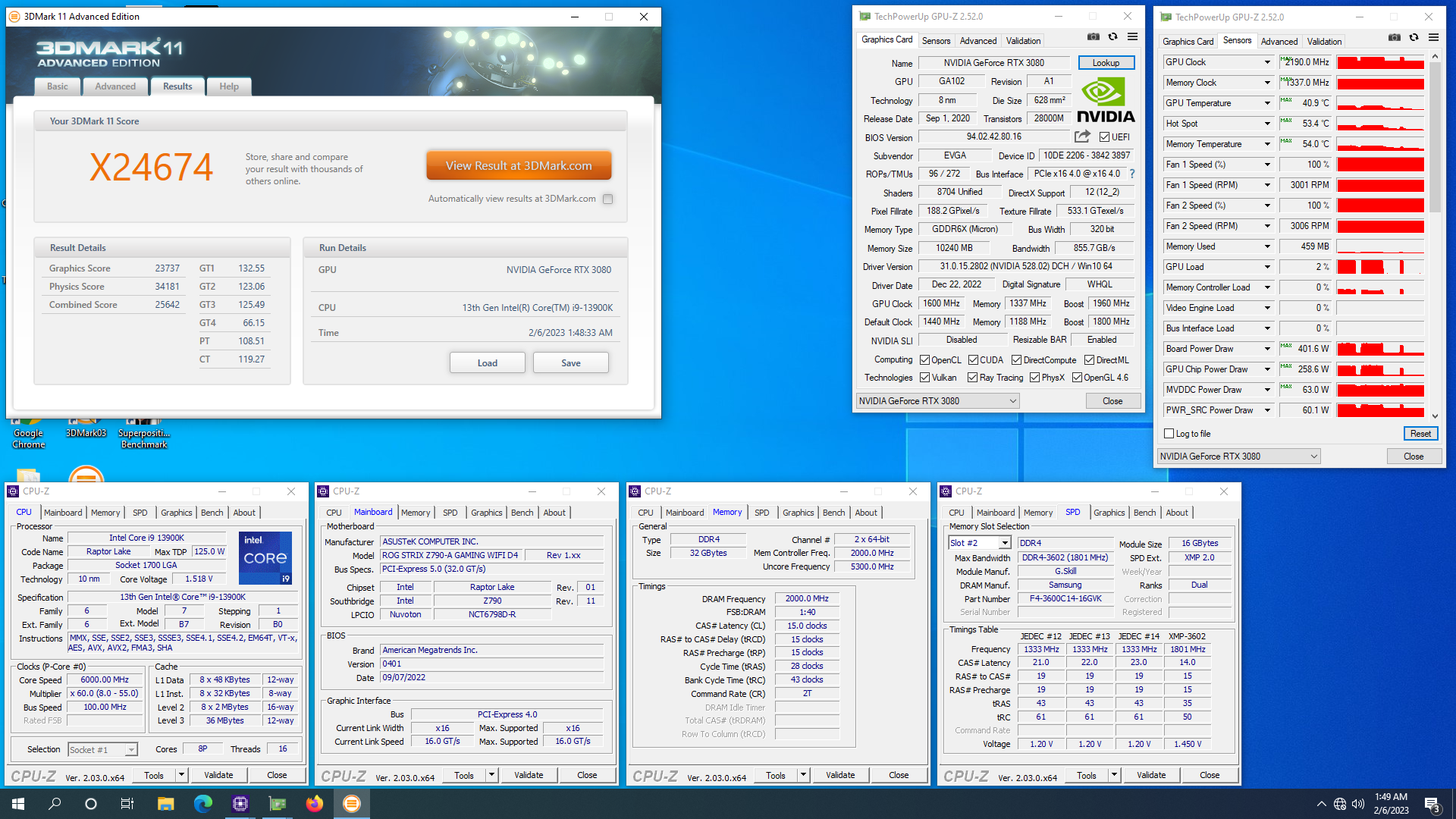This screenshot has width=1456, height=819.
Task: Toggle the DirectCompute checkbox
Action: pyautogui.click(x=1016, y=360)
